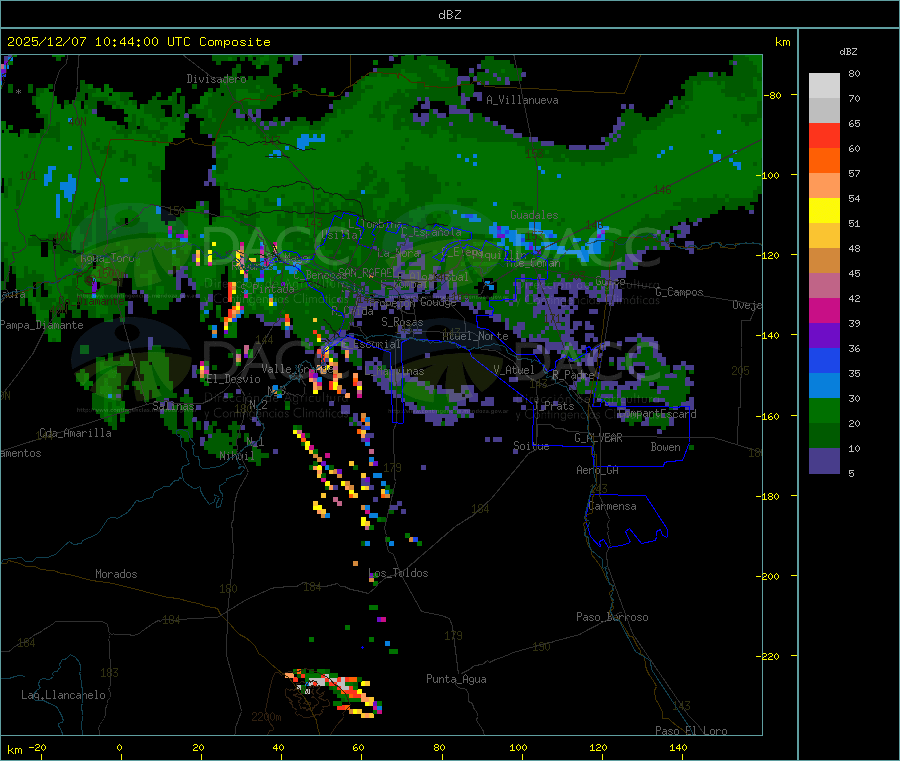Screen dimensions: 900x761
Task: Select the 'Bowen' location label
Action: coord(665,447)
